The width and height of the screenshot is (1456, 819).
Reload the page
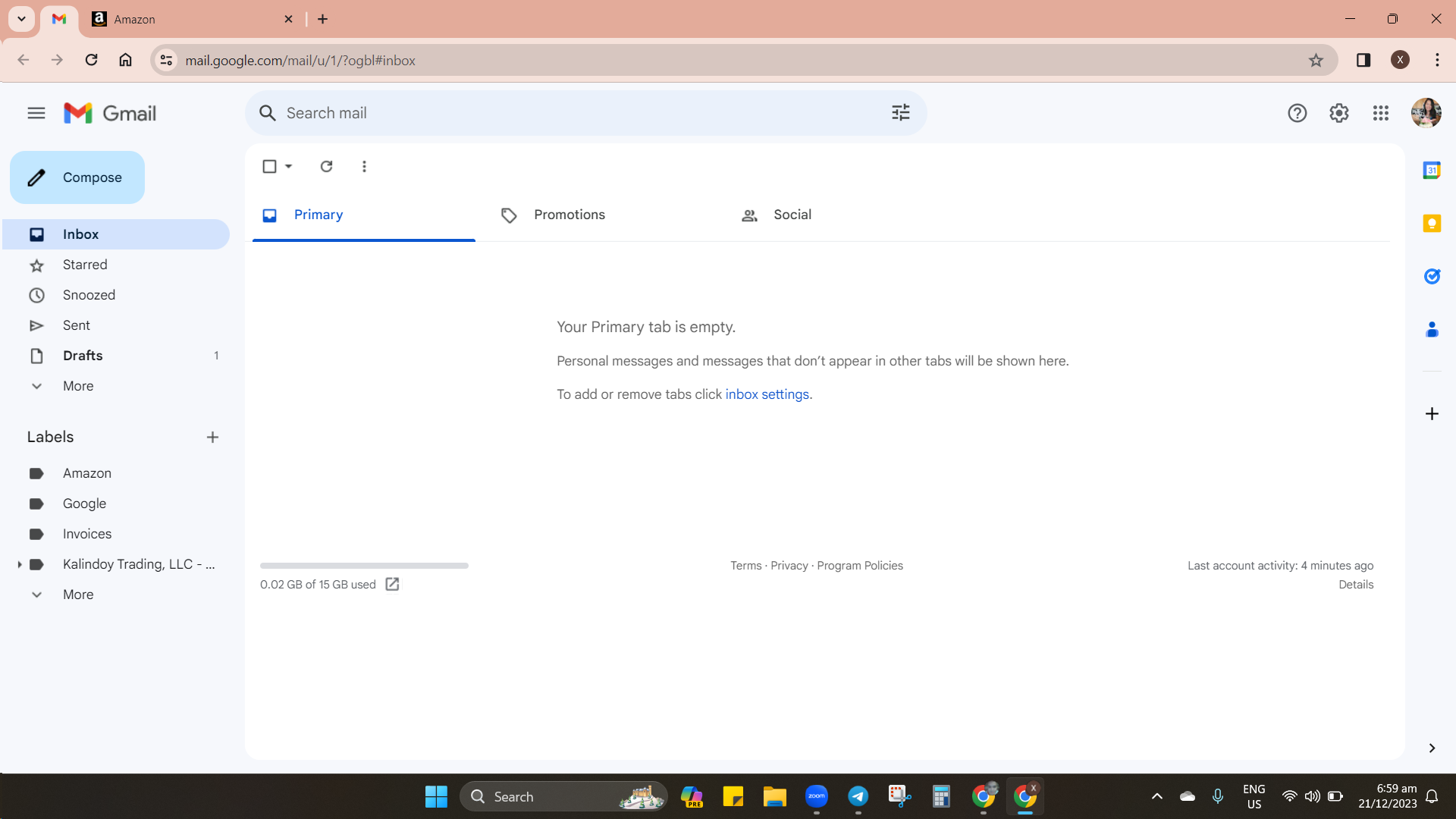pos(91,60)
